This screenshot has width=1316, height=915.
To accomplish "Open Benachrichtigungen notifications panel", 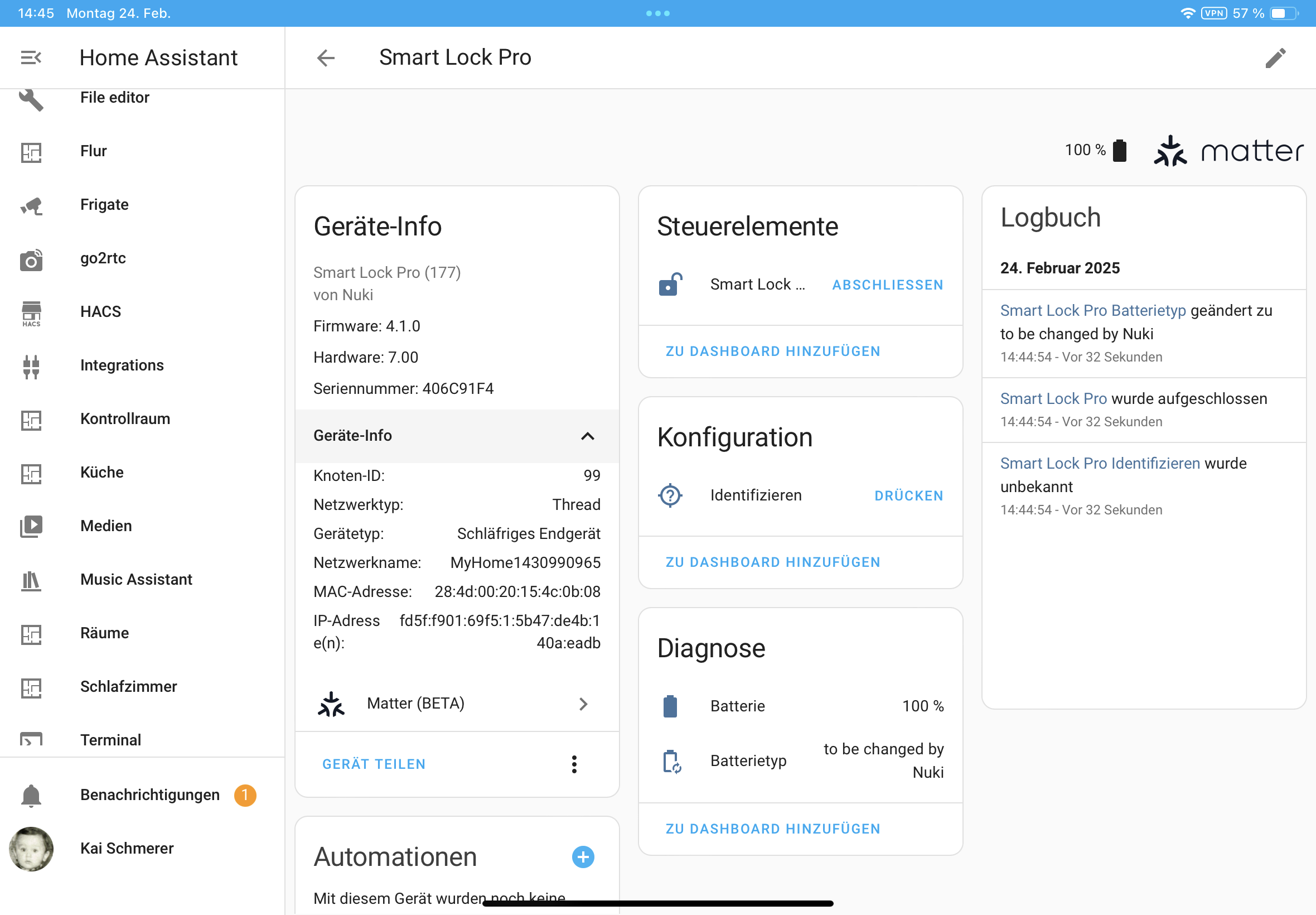I will pos(149,794).
